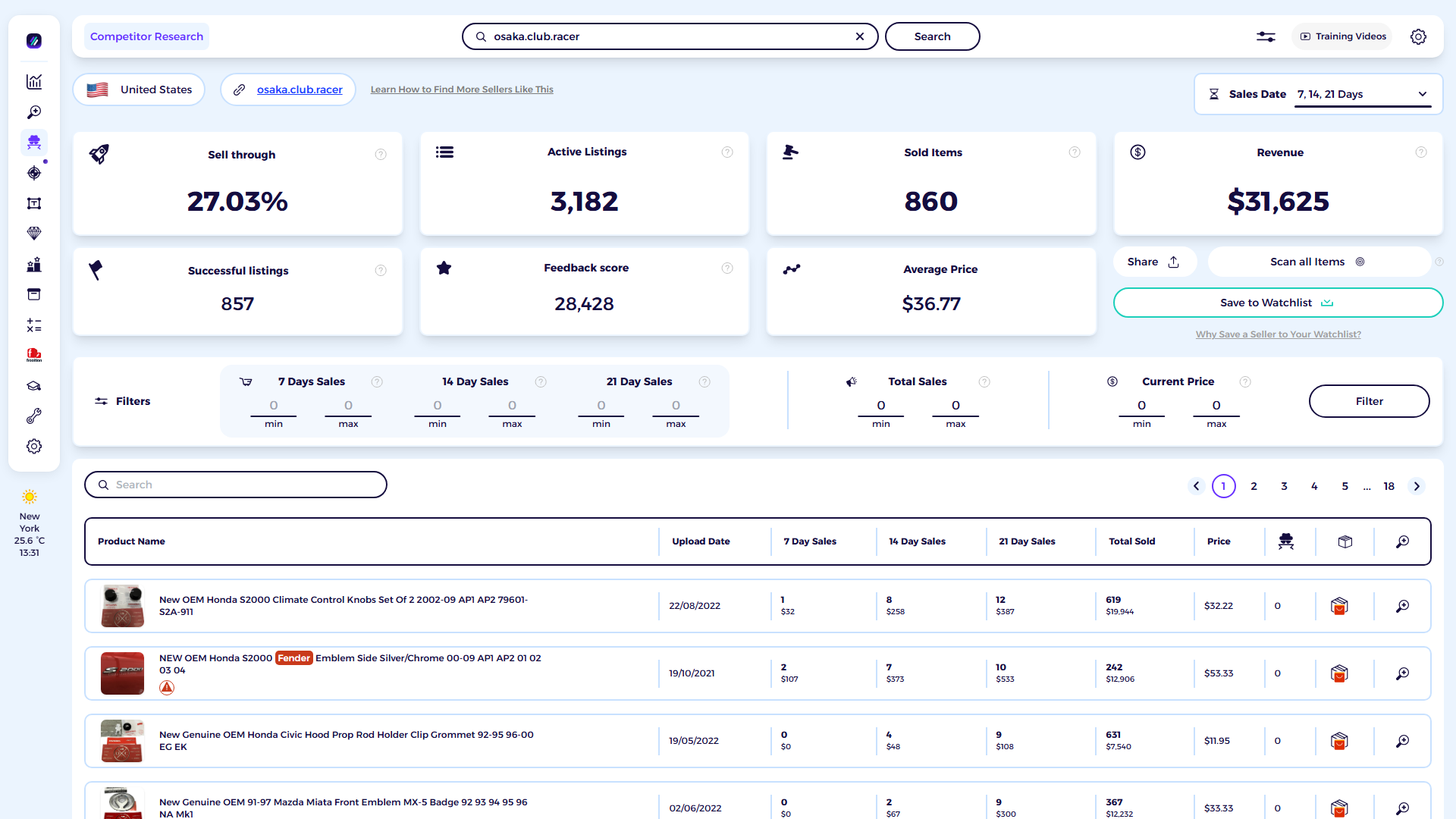The image size is (1456, 819).
Task: Click the warning triangle under Fender Emblem listing
Action: click(x=167, y=688)
